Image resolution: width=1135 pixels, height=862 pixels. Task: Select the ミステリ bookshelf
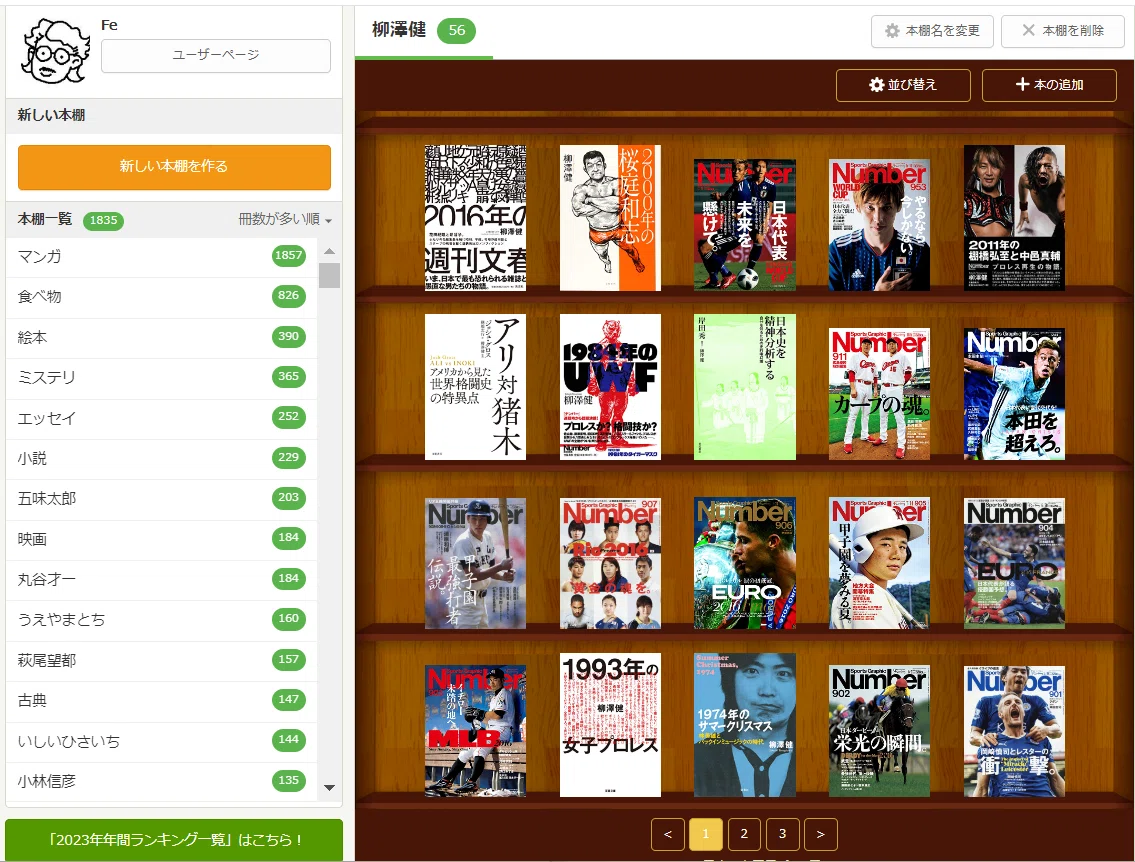pos(161,377)
